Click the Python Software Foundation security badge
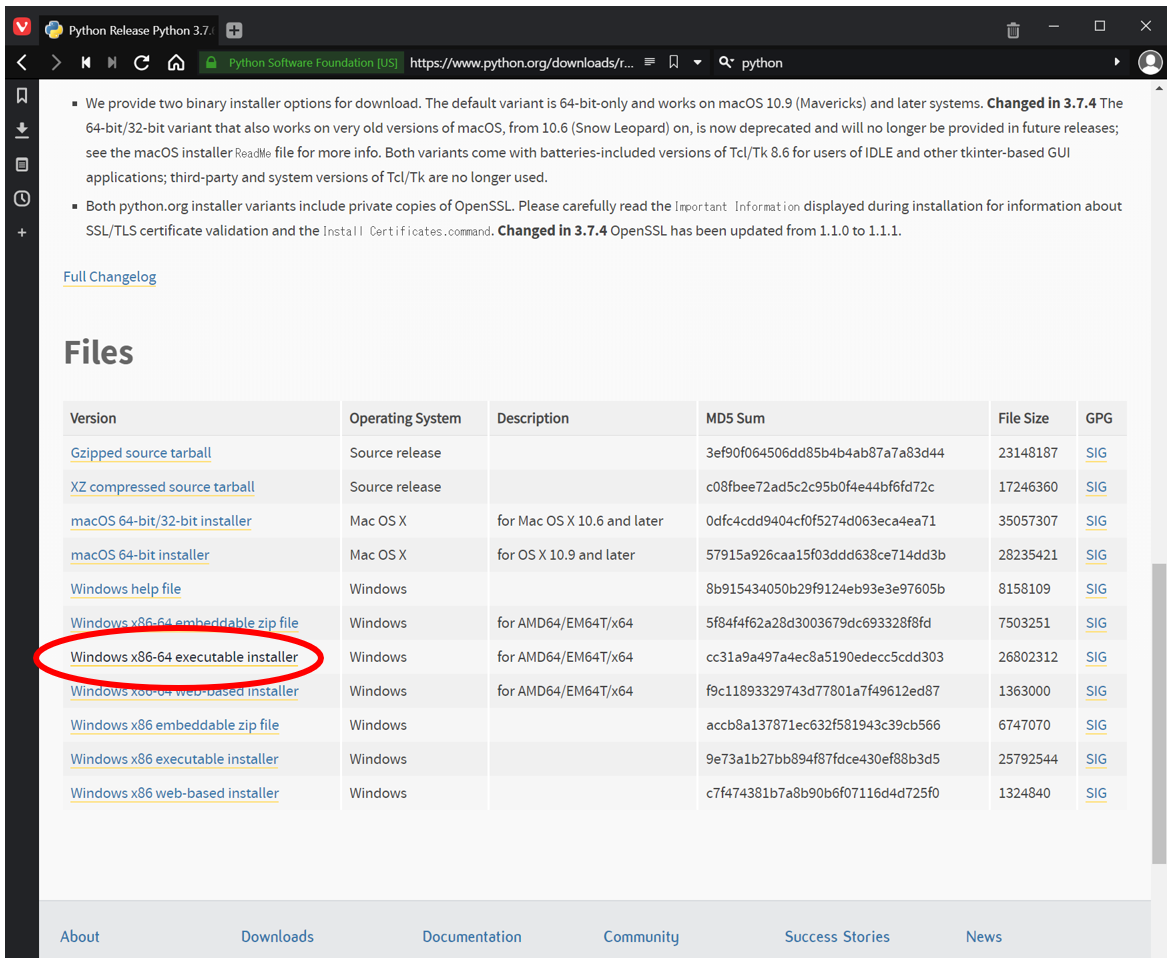This screenshot has width=1173, height=963. click(x=302, y=63)
